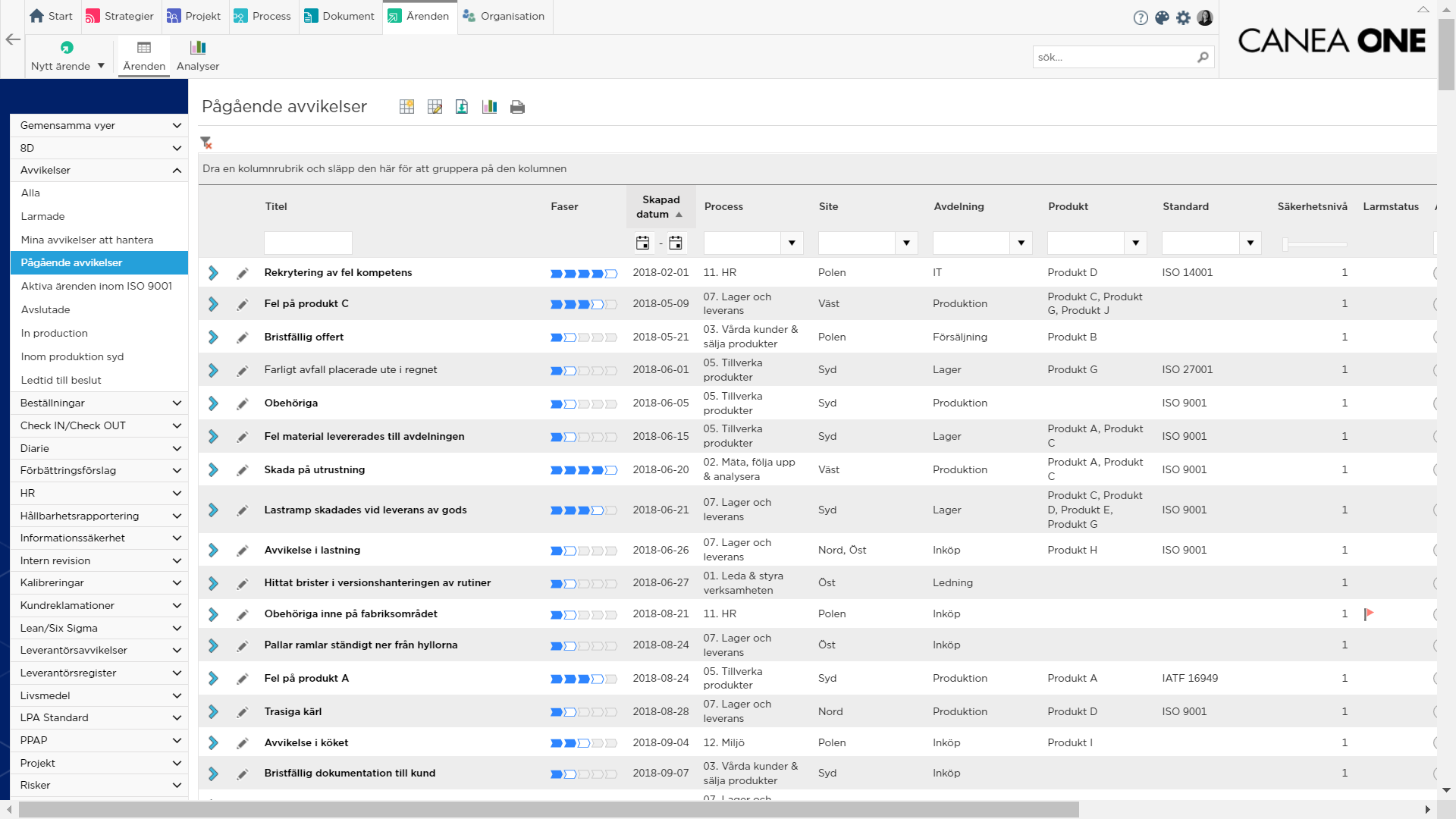Open the Site filter dropdown

click(x=906, y=243)
